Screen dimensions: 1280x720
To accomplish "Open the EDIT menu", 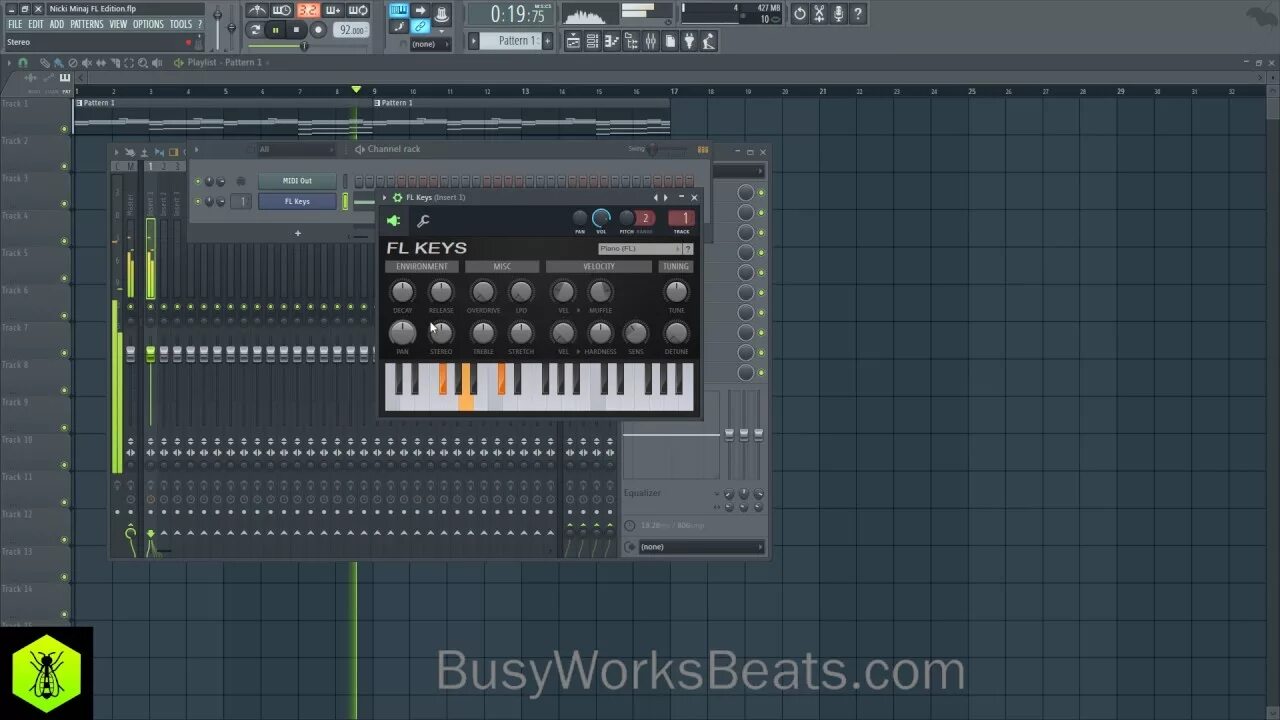I will click(36, 24).
